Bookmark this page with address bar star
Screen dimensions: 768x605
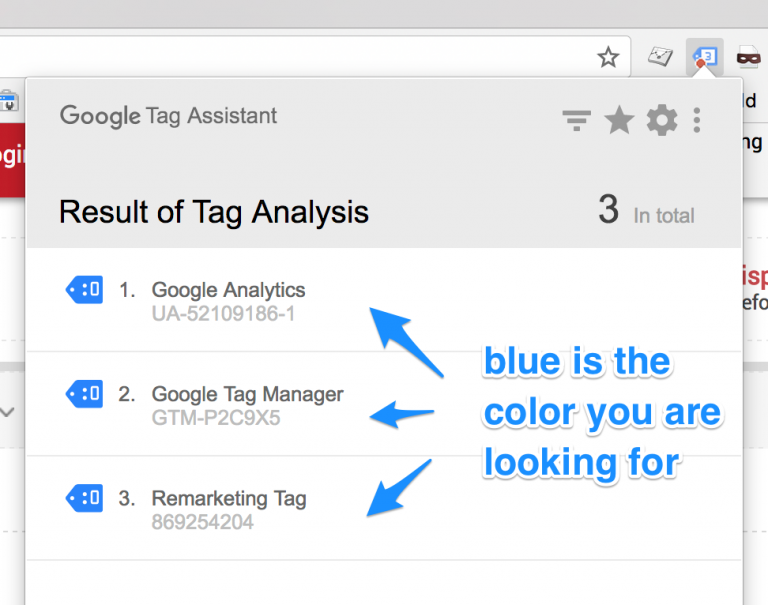click(x=608, y=58)
